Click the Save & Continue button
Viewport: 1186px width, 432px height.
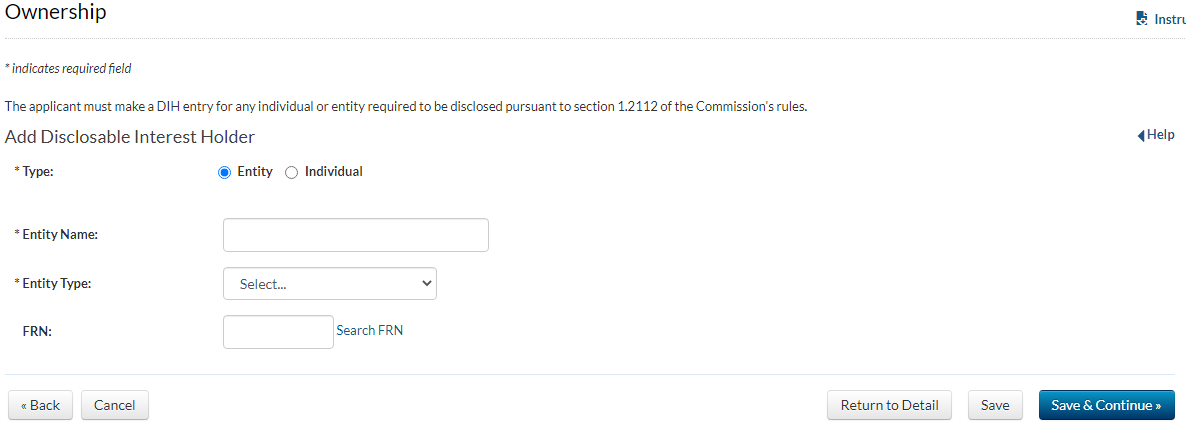(1106, 405)
